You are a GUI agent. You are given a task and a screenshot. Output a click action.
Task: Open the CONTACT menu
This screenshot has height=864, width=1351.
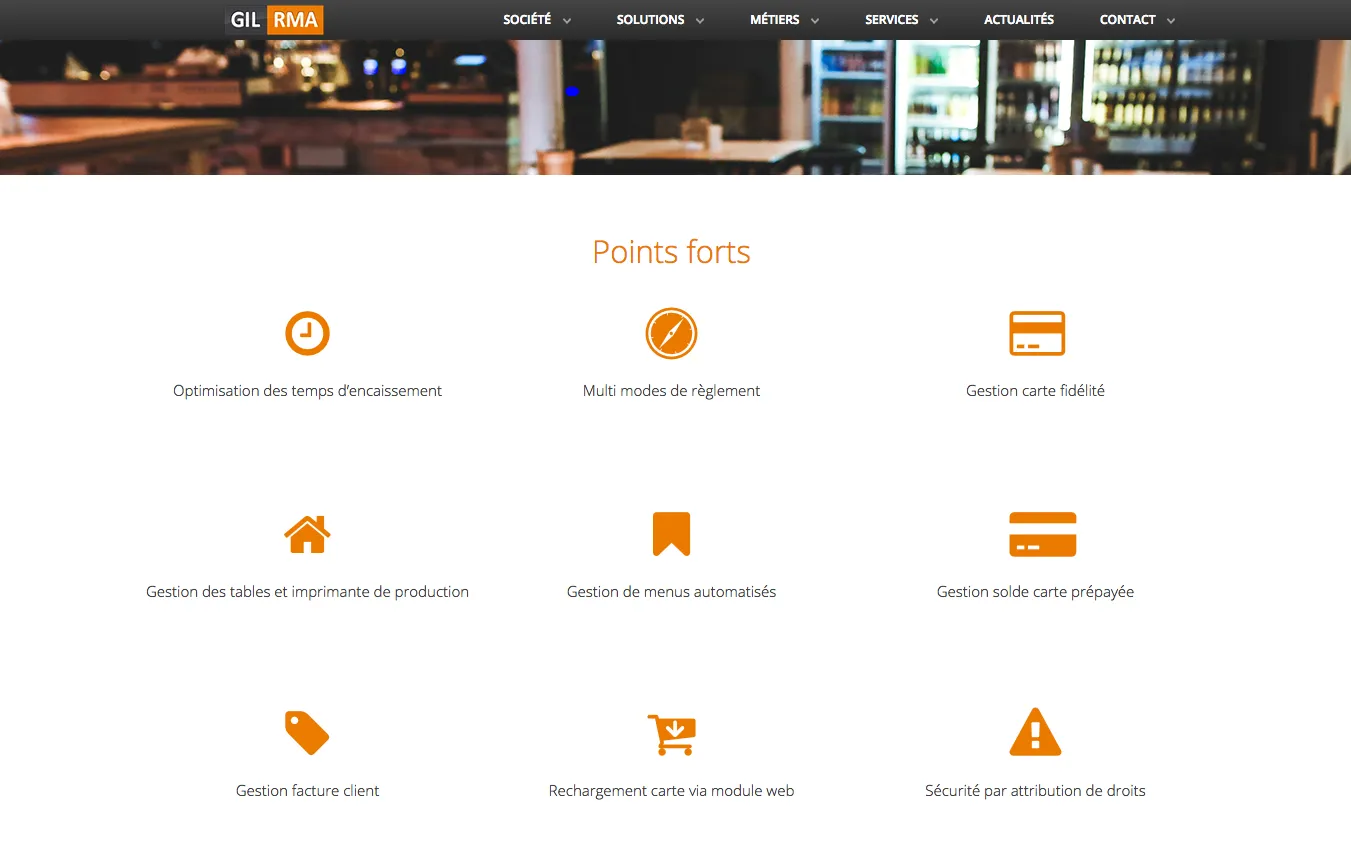pos(1127,20)
